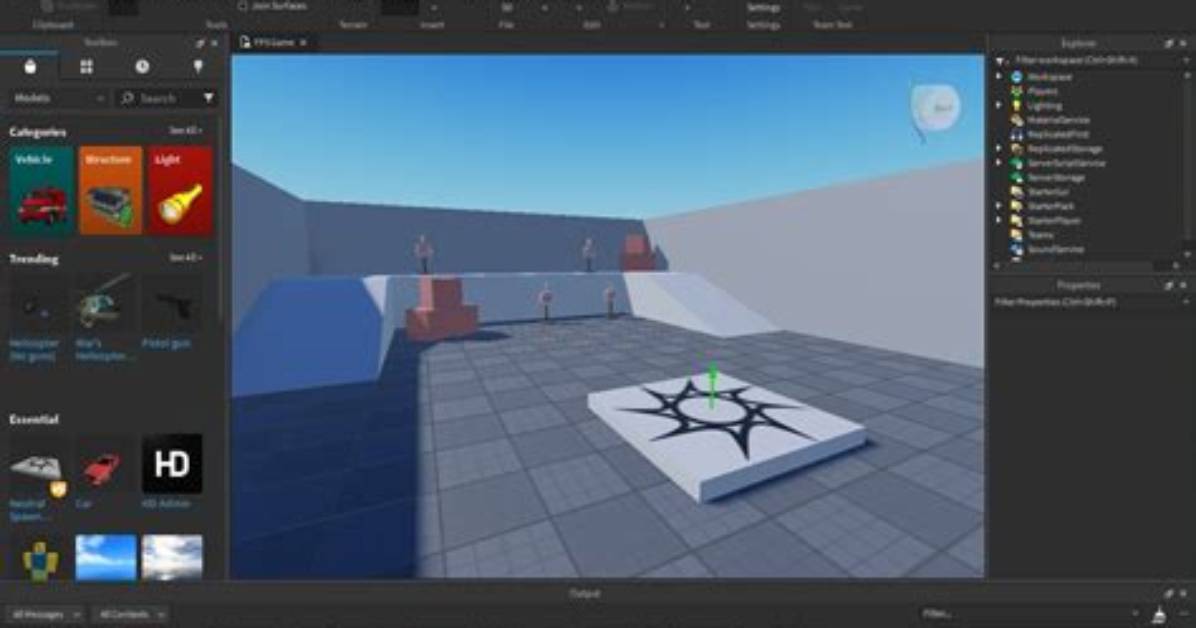1196x628 pixels.
Task: Clear the Output with broom icon
Action: tap(1159, 614)
